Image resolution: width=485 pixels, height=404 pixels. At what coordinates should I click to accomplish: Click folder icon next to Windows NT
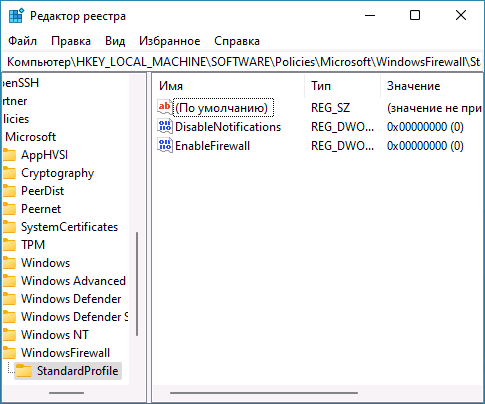(10, 335)
